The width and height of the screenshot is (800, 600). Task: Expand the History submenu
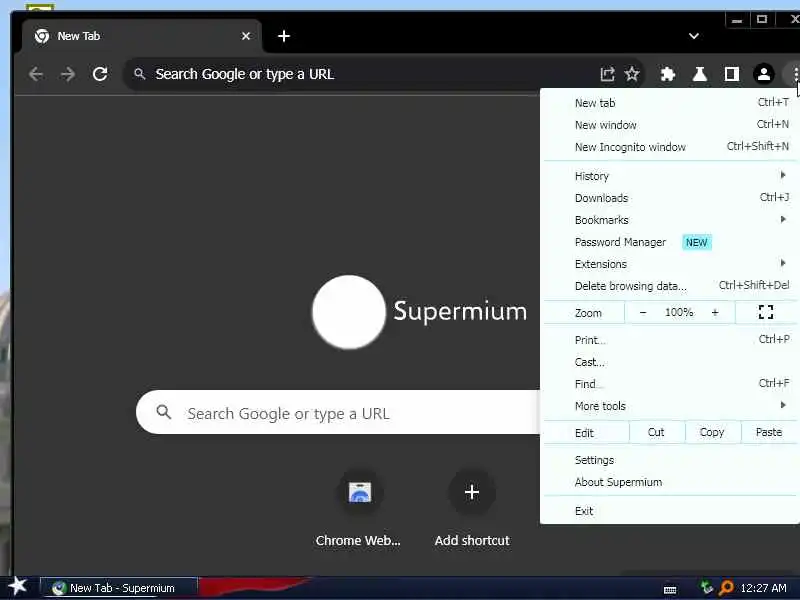coord(669,176)
